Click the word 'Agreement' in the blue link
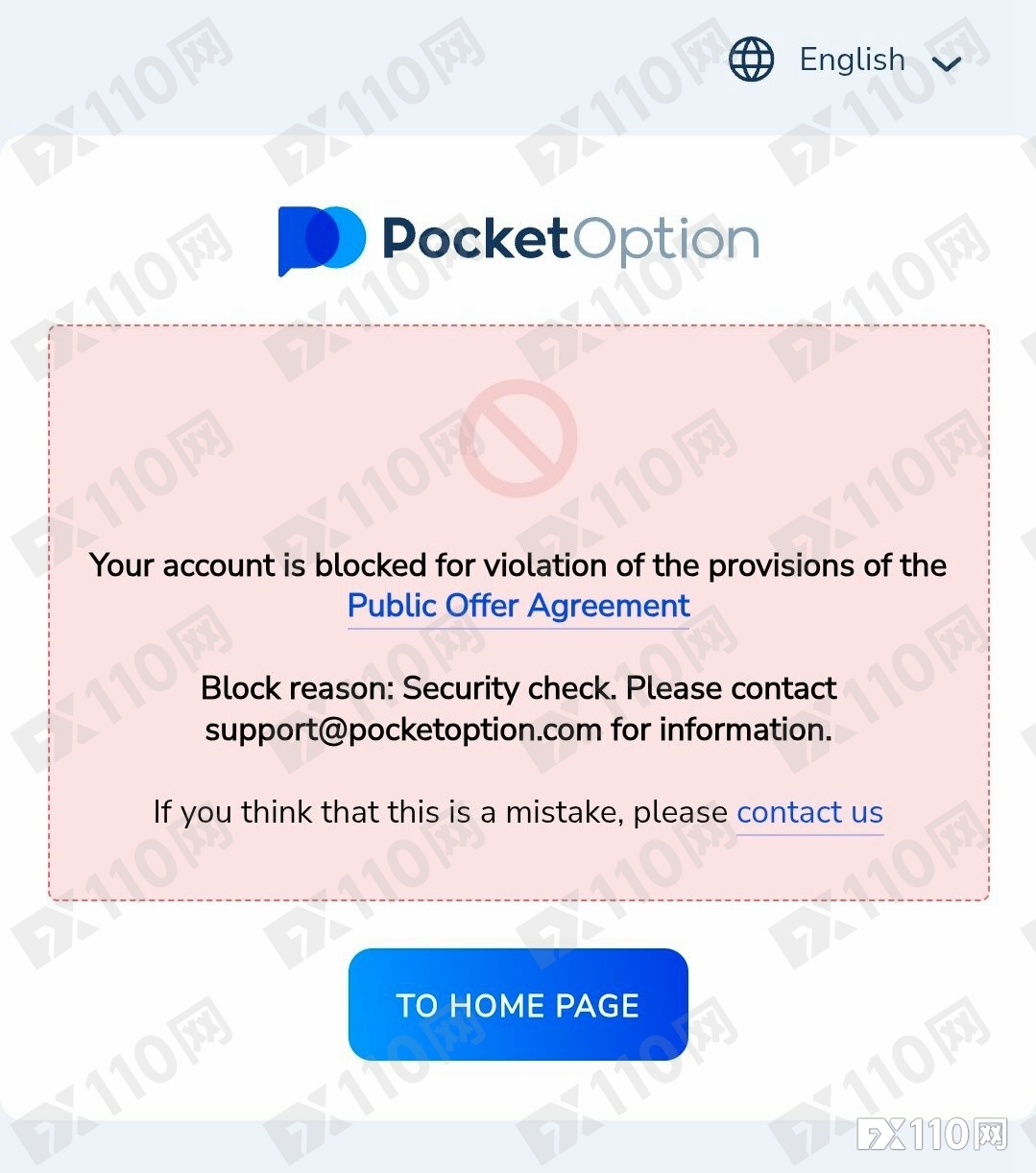Screen dimensions: 1036x1173 (609, 606)
